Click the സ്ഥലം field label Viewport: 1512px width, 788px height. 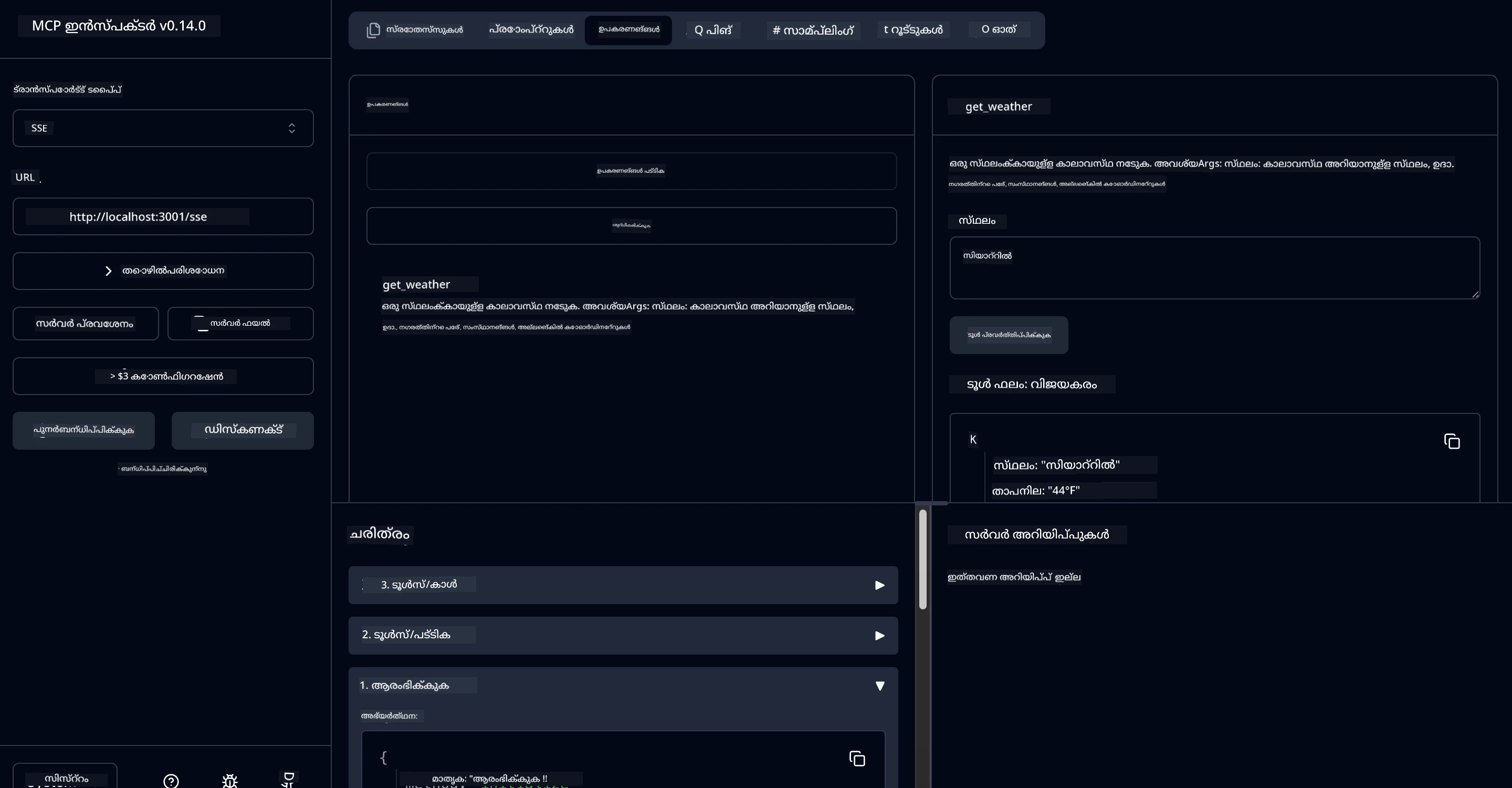[977, 221]
